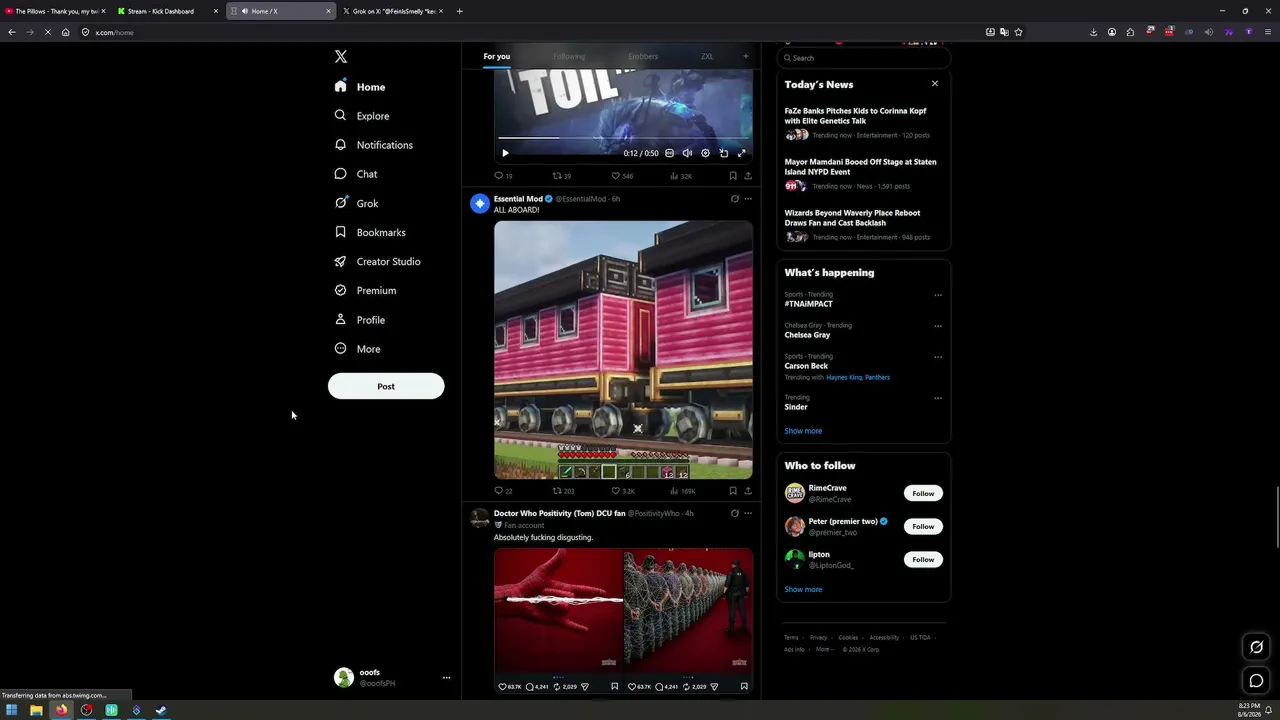Image resolution: width=1280 pixels, height=720 pixels.
Task: Add a new timeline tab with plus icon
Action: click(745, 56)
